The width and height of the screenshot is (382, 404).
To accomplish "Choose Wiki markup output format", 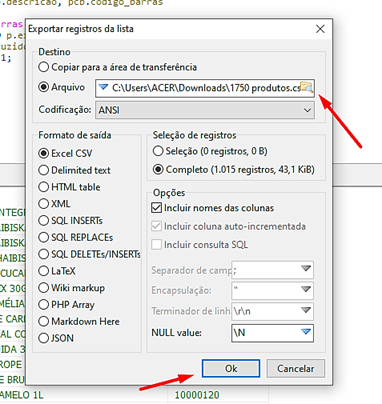I will click(72, 287).
